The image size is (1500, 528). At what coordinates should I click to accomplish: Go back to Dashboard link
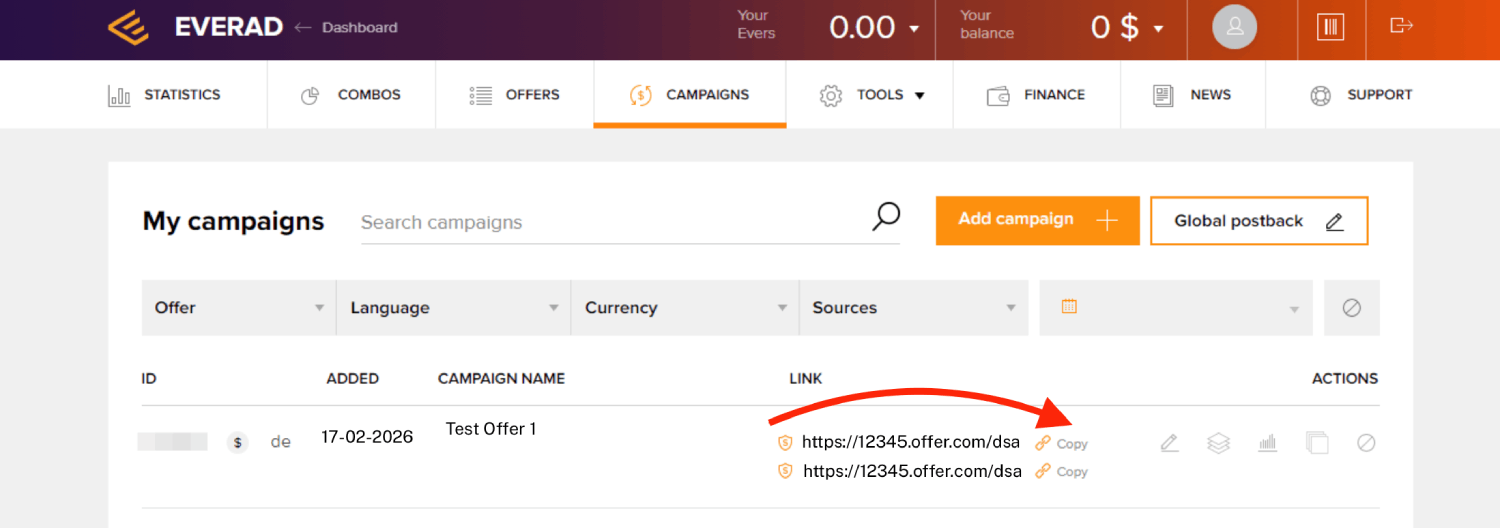click(346, 27)
